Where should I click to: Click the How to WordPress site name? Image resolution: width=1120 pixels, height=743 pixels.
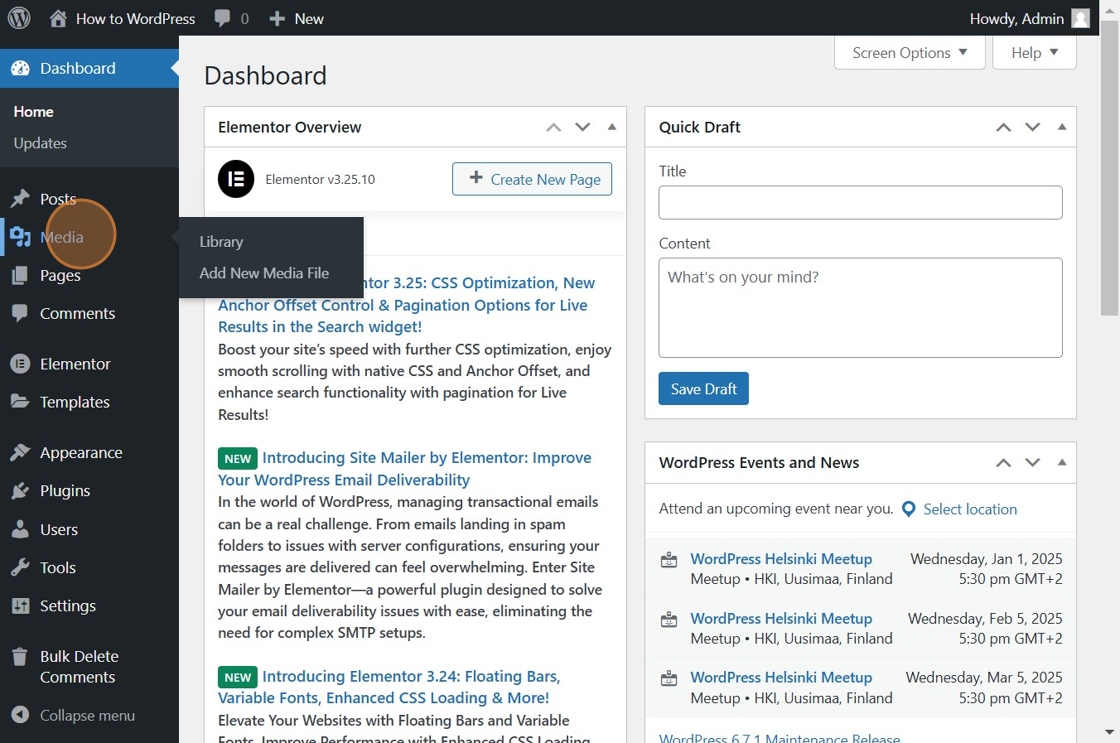pyautogui.click(x=136, y=19)
